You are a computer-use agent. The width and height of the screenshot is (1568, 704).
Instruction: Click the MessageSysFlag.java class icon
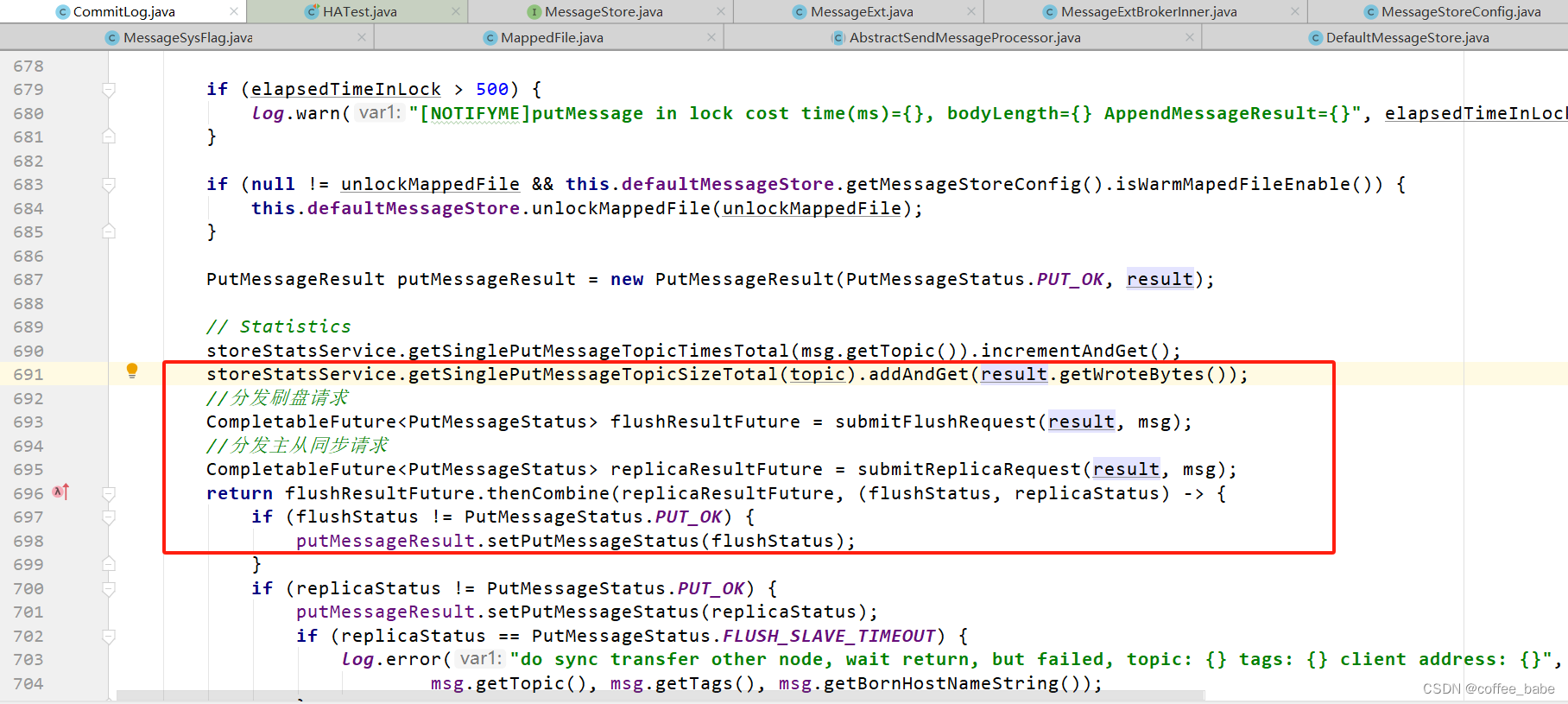point(112,38)
